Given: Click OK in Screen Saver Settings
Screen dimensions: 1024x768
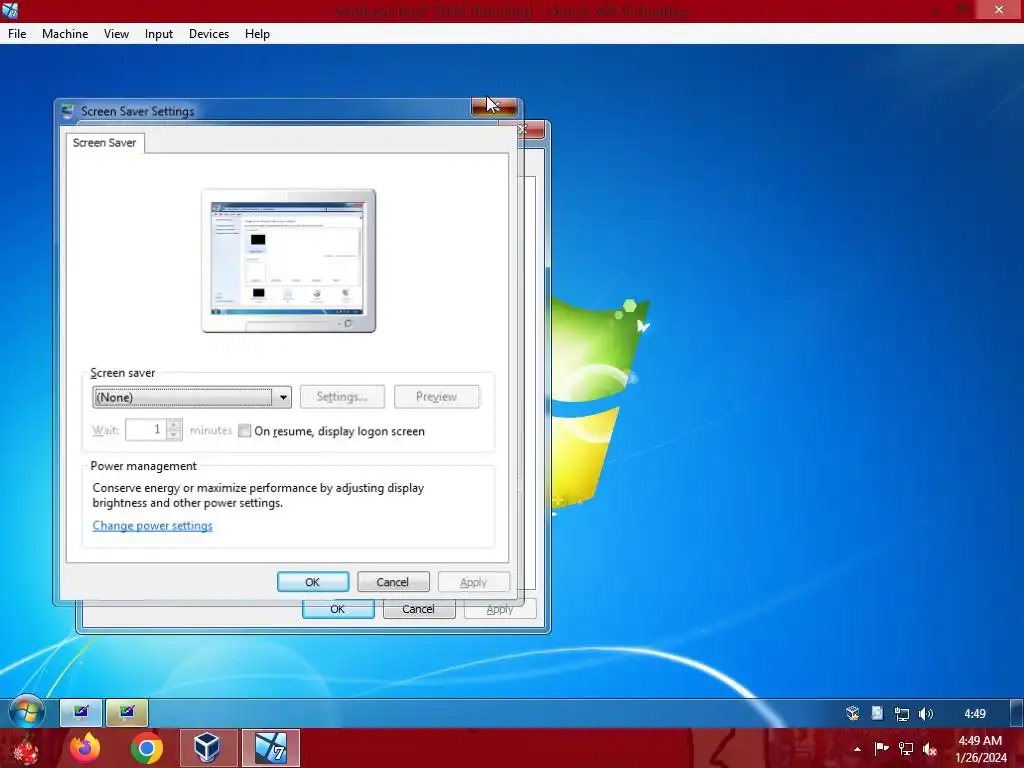Looking at the screenshot, I should pyautogui.click(x=313, y=582).
